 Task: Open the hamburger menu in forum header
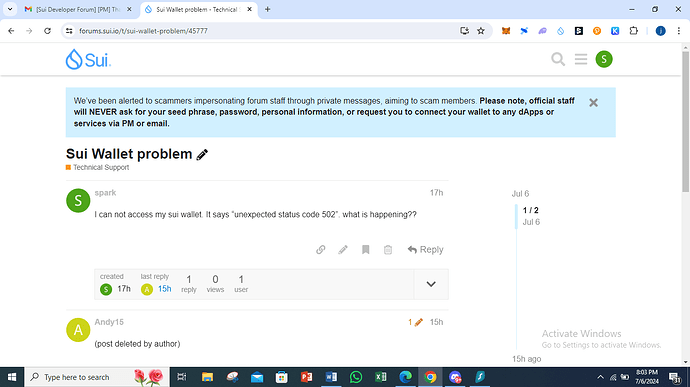point(581,59)
